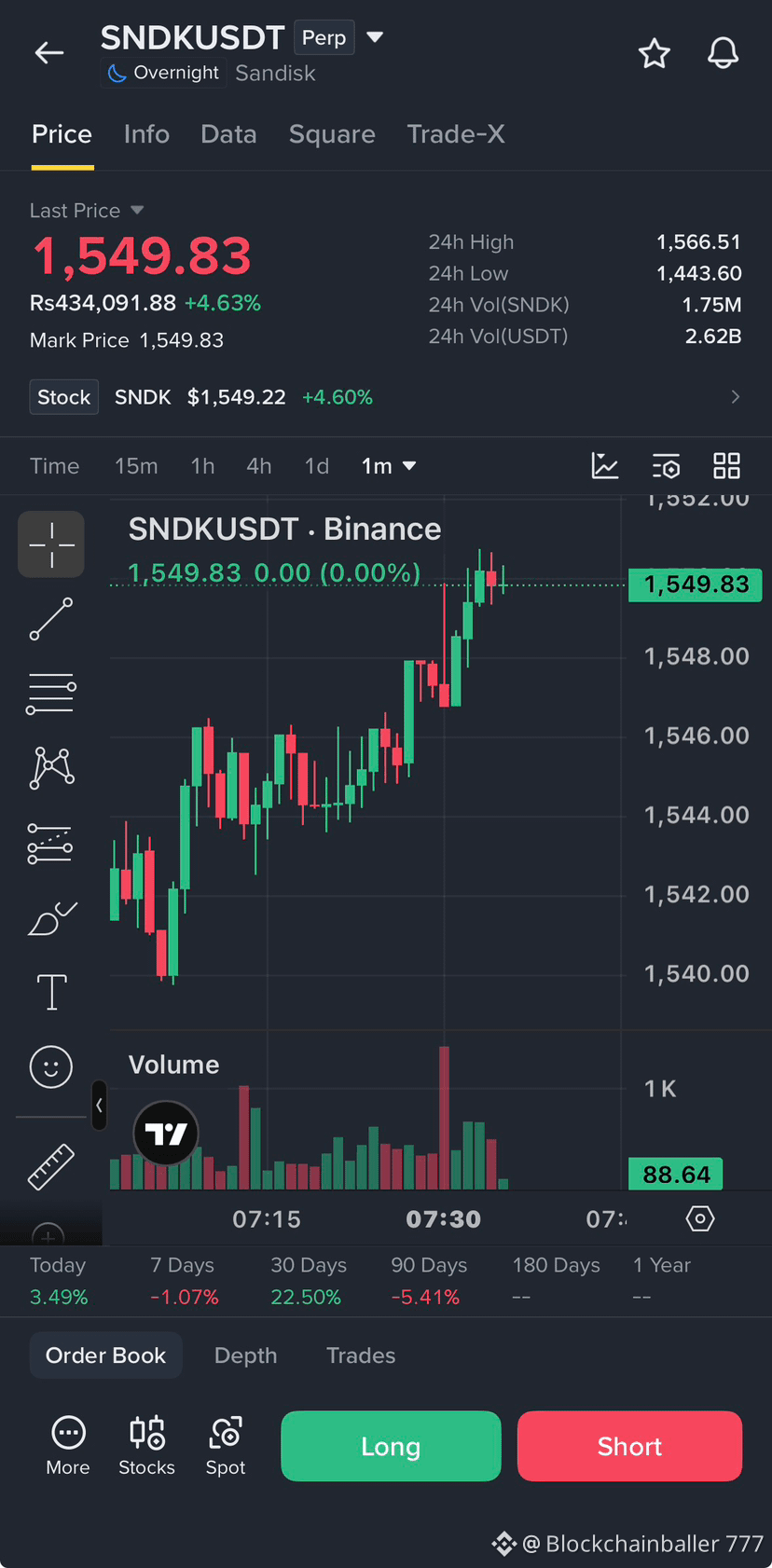Image resolution: width=772 pixels, height=1568 pixels.
Task: Open chart display settings icon
Action: (x=666, y=466)
